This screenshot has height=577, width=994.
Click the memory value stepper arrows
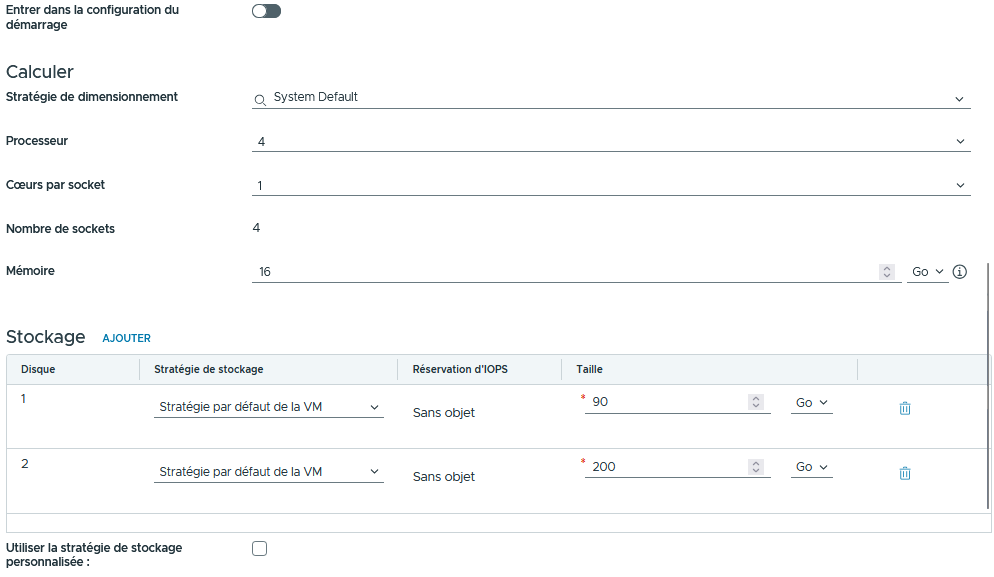[886, 272]
